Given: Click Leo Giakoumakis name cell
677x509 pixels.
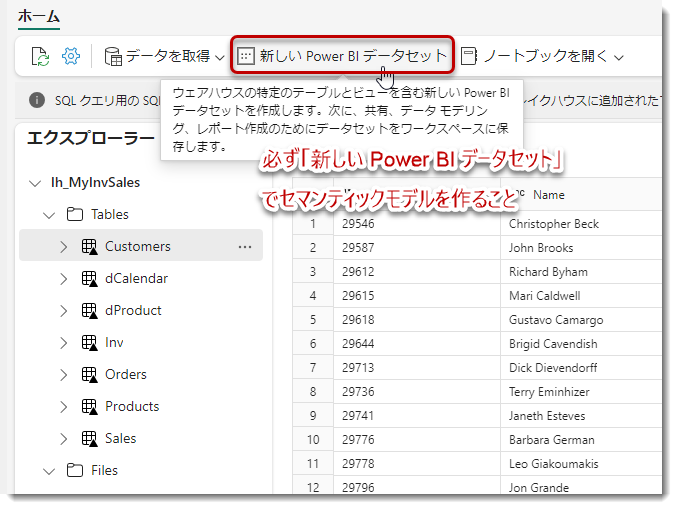Looking at the screenshot, I should pos(581,464).
